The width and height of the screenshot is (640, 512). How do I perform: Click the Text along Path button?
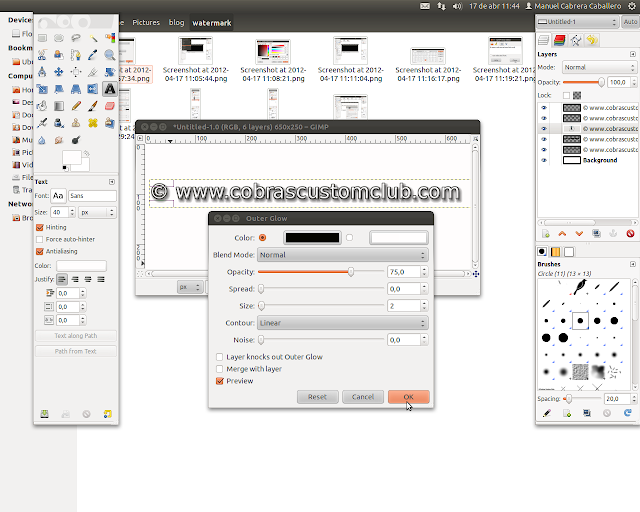[76, 336]
